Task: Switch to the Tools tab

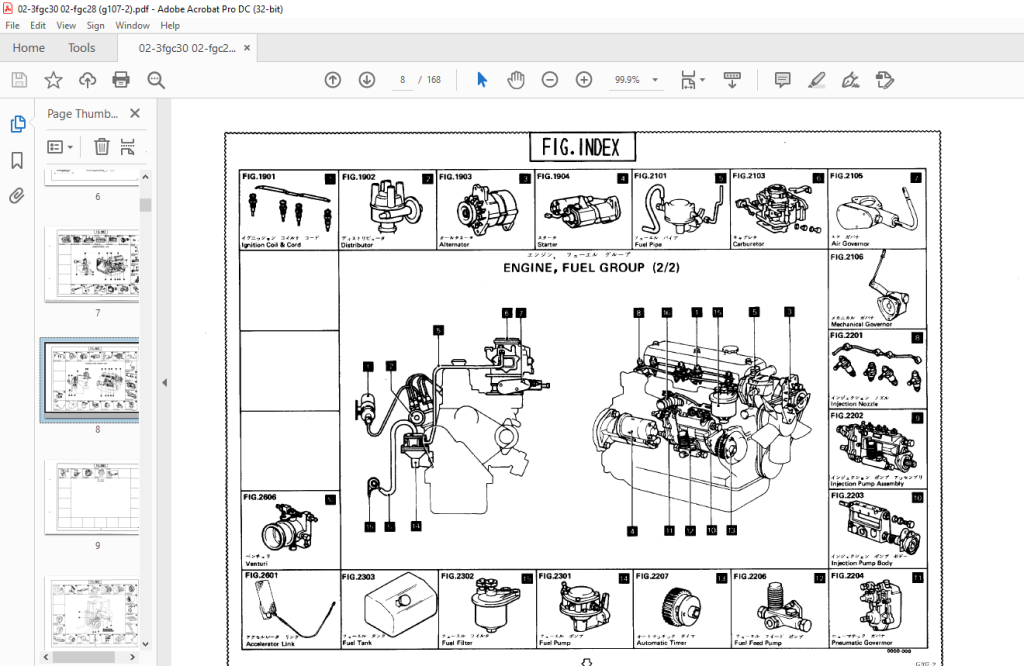Action: (82, 48)
